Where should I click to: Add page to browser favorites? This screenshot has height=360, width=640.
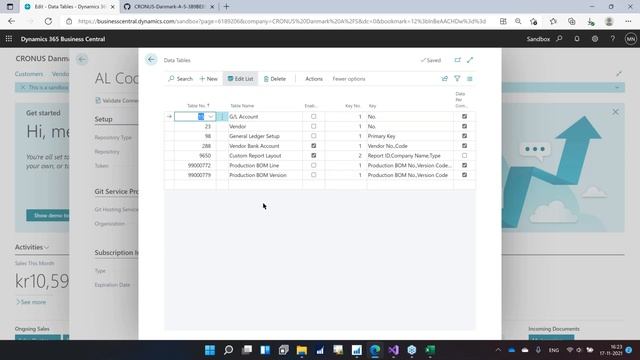coord(533,21)
